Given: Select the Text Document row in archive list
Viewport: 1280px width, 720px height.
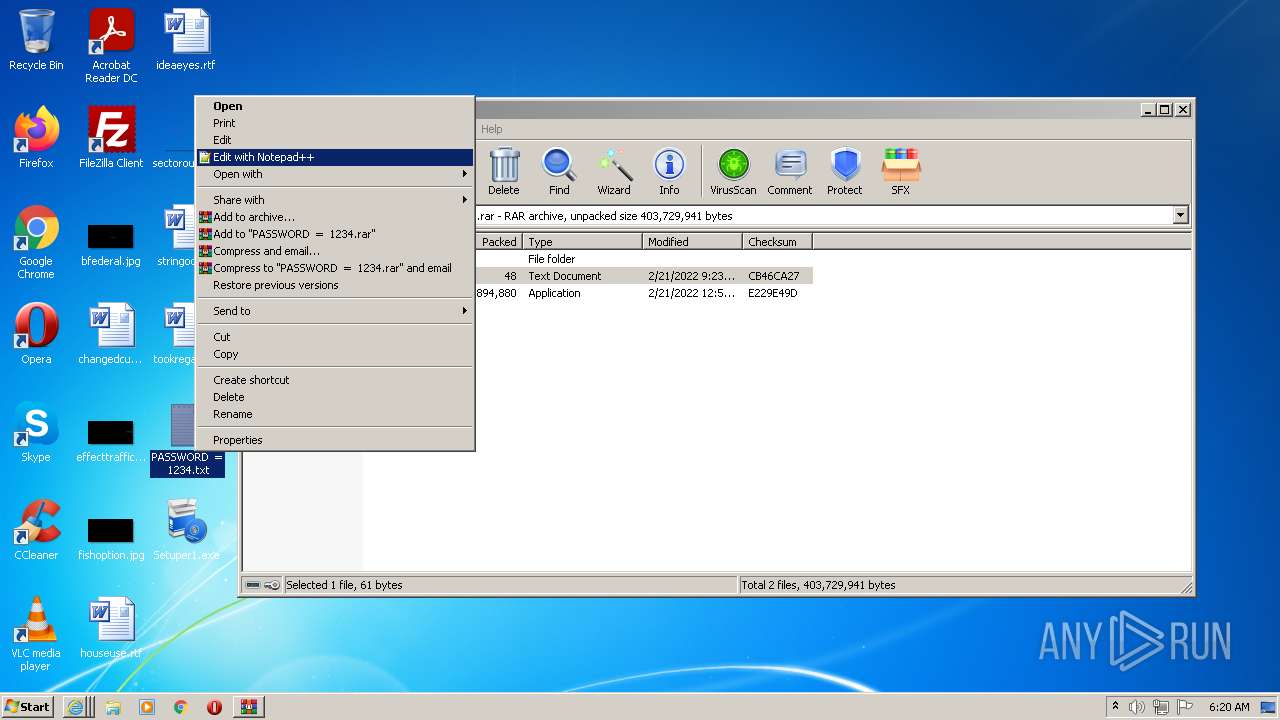Looking at the screenshot, I should click(x=643, y=276).
